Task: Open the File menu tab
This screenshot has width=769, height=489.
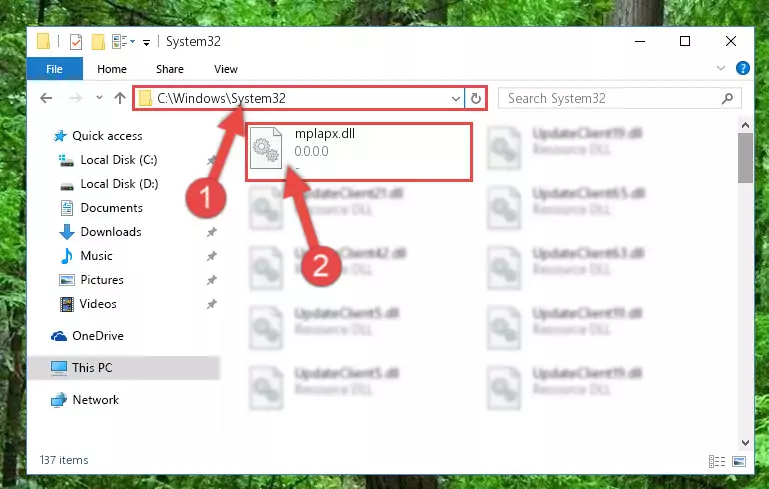Action: click(54, 69)
